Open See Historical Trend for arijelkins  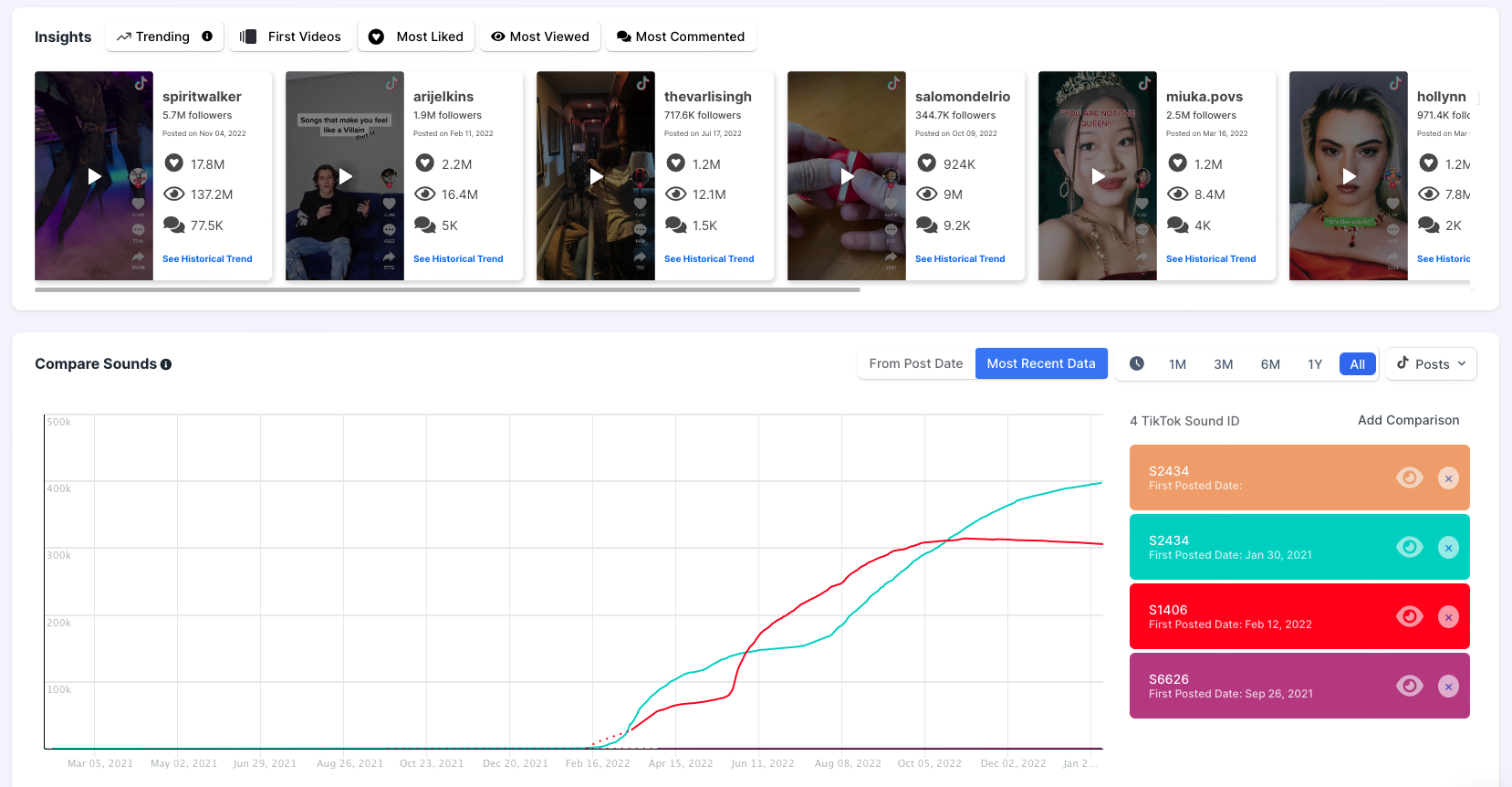click(x=458, y=259)
